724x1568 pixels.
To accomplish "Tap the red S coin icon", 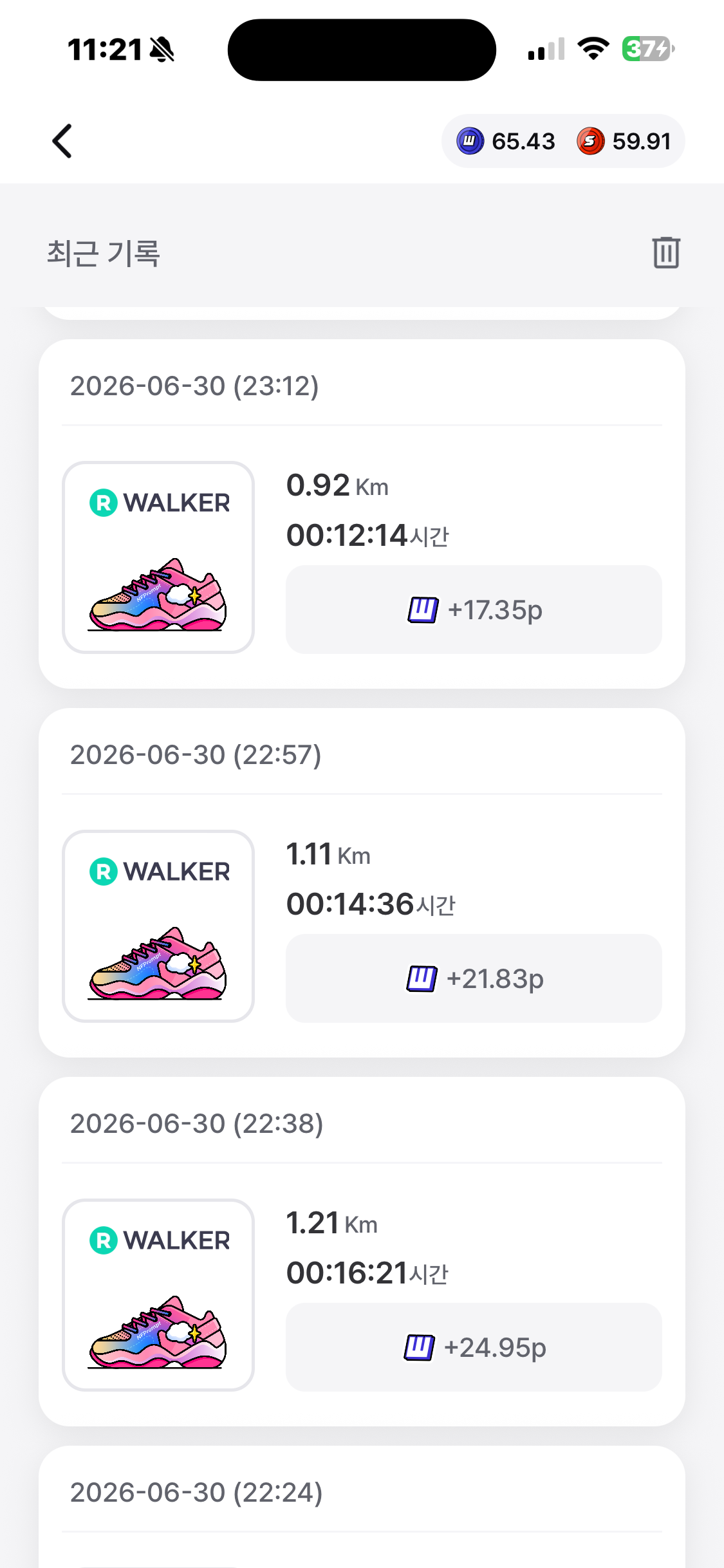I will 590,141.
